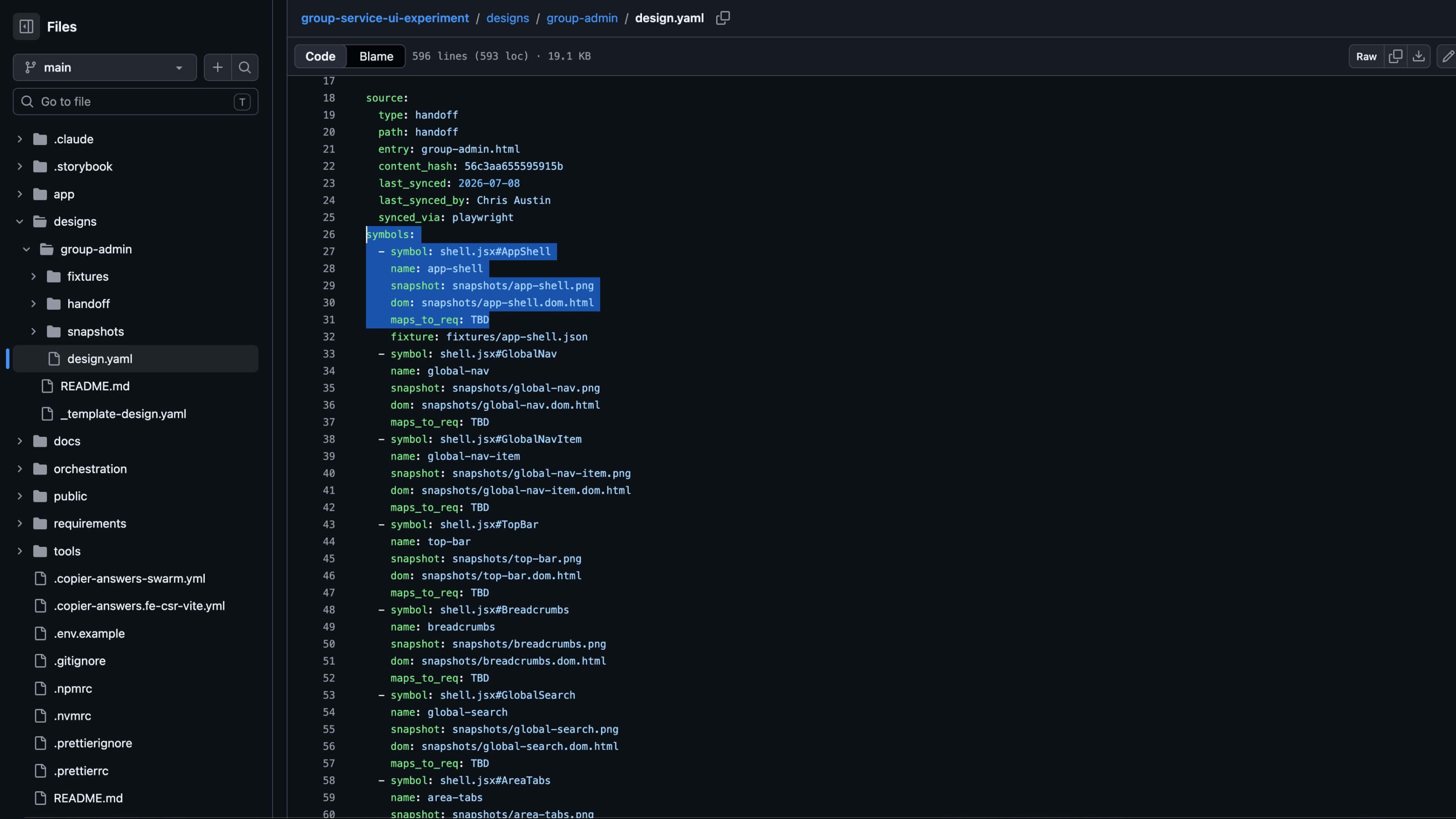1456x819 pixels.
Task: Click '596 lines (593 loc)' file info
Action: tap(470, 56)
